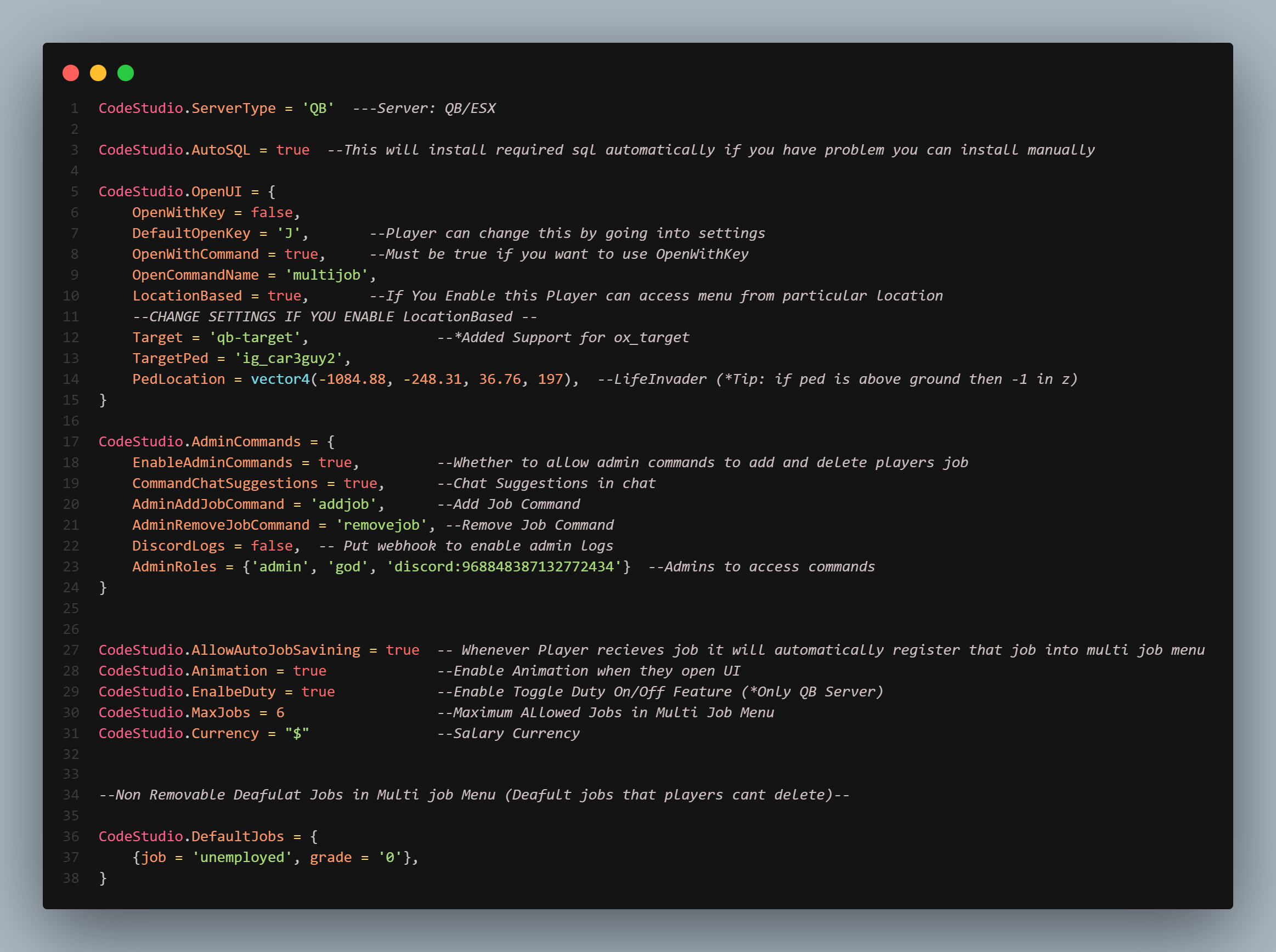Click the "$" Currency value

pyautogui.click(x=297, y=733)
